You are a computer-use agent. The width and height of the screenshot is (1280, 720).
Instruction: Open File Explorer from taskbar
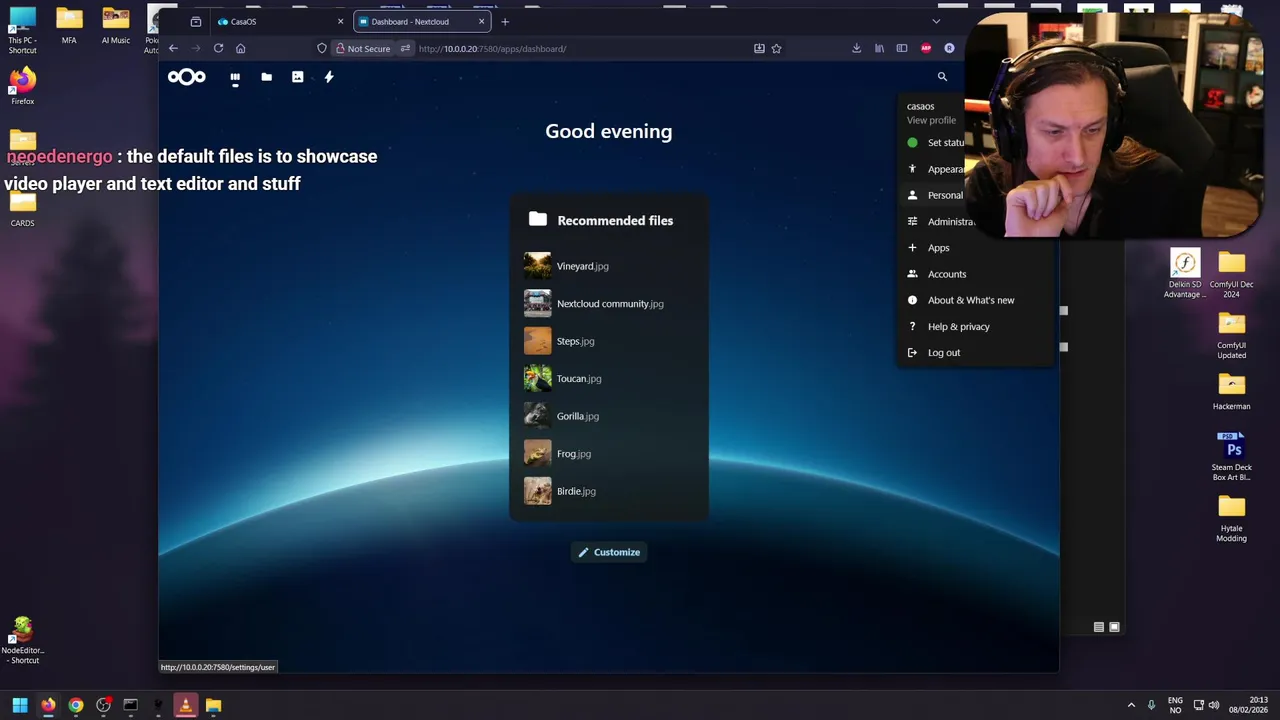pyautogui.click(x=213, y=705)
